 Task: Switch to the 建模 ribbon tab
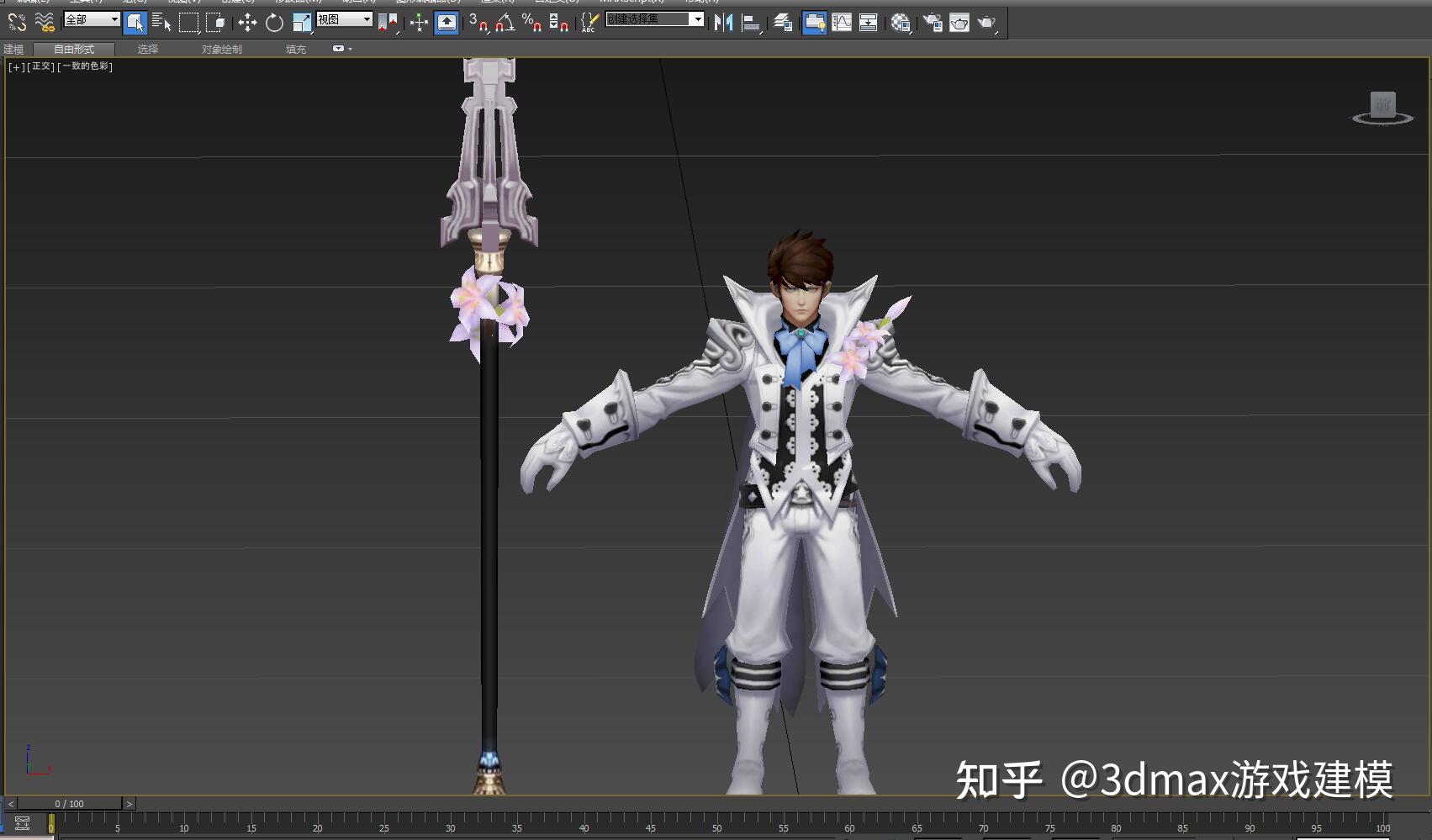click(x=13, y=50)
